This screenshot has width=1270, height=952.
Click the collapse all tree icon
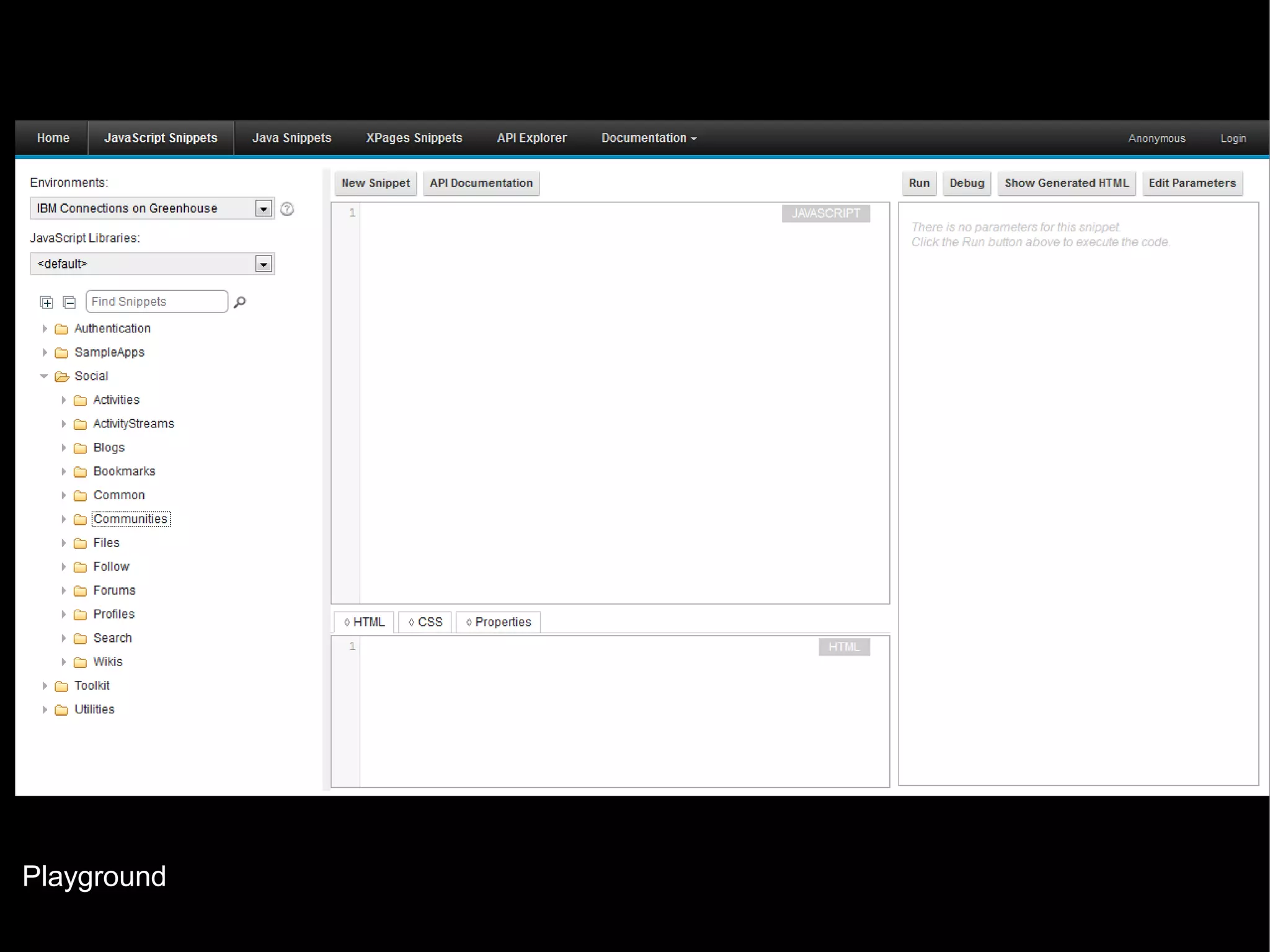click(69, 302)
